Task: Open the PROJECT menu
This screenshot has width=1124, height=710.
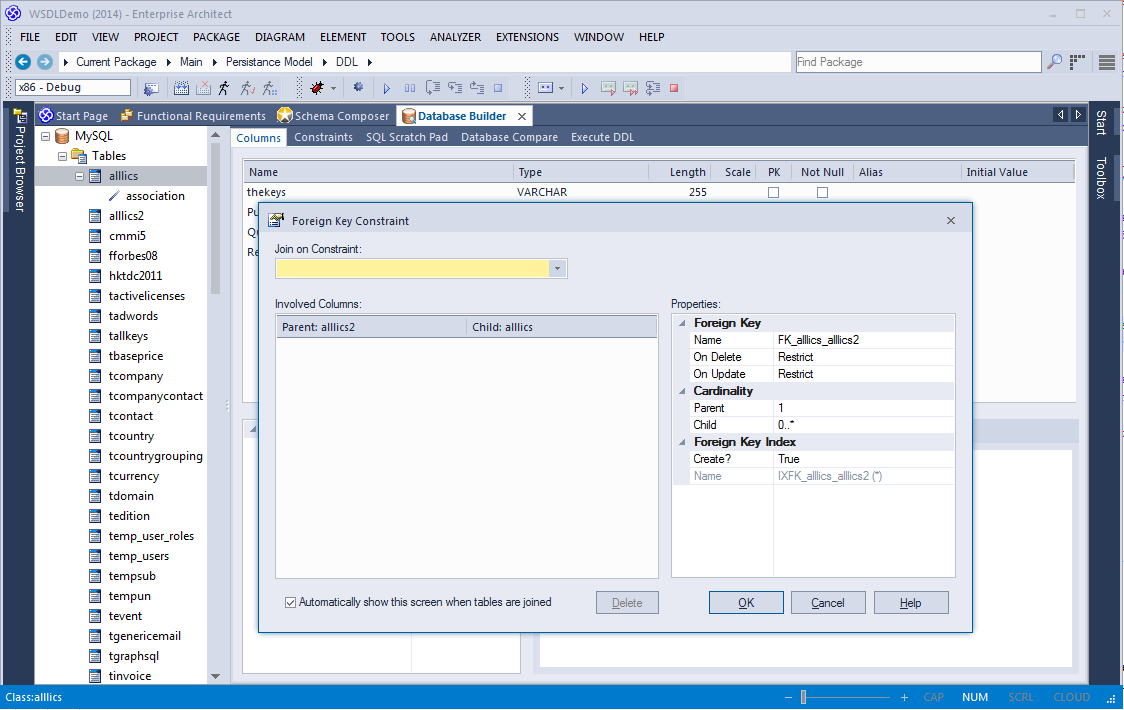Action: click(x=156, y=37)
